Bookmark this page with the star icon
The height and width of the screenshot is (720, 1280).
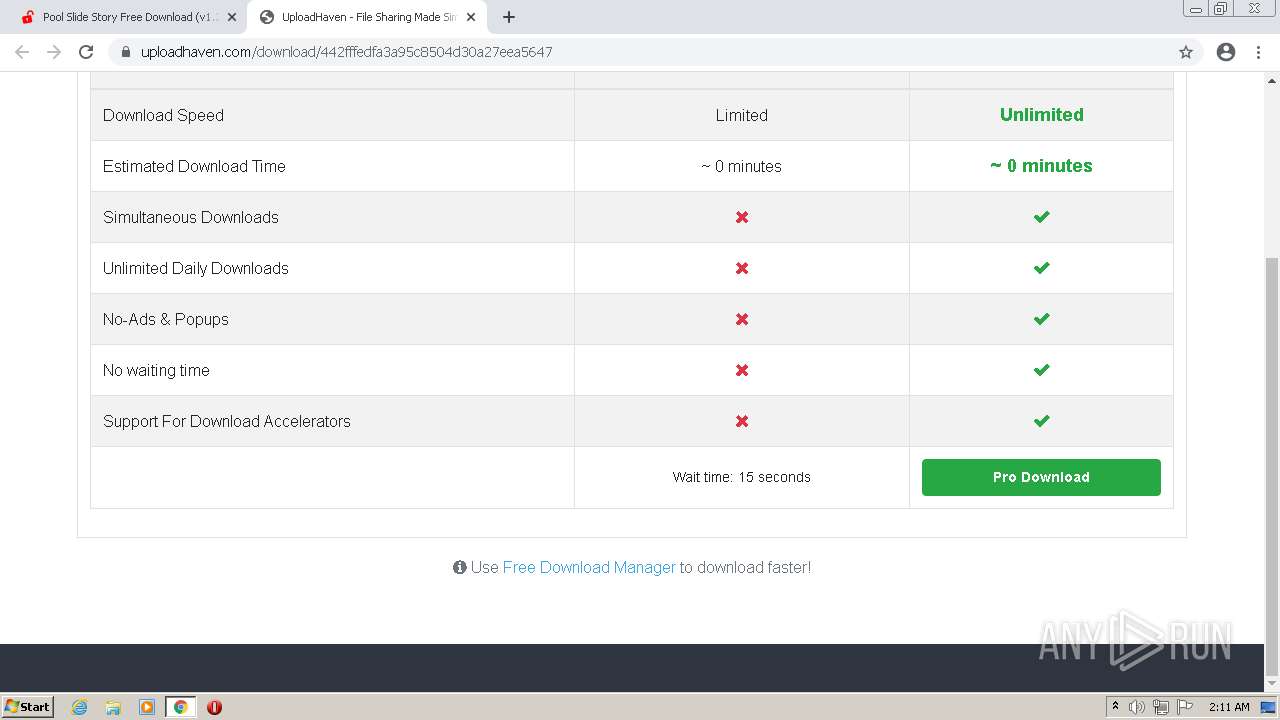[1186, 52]
